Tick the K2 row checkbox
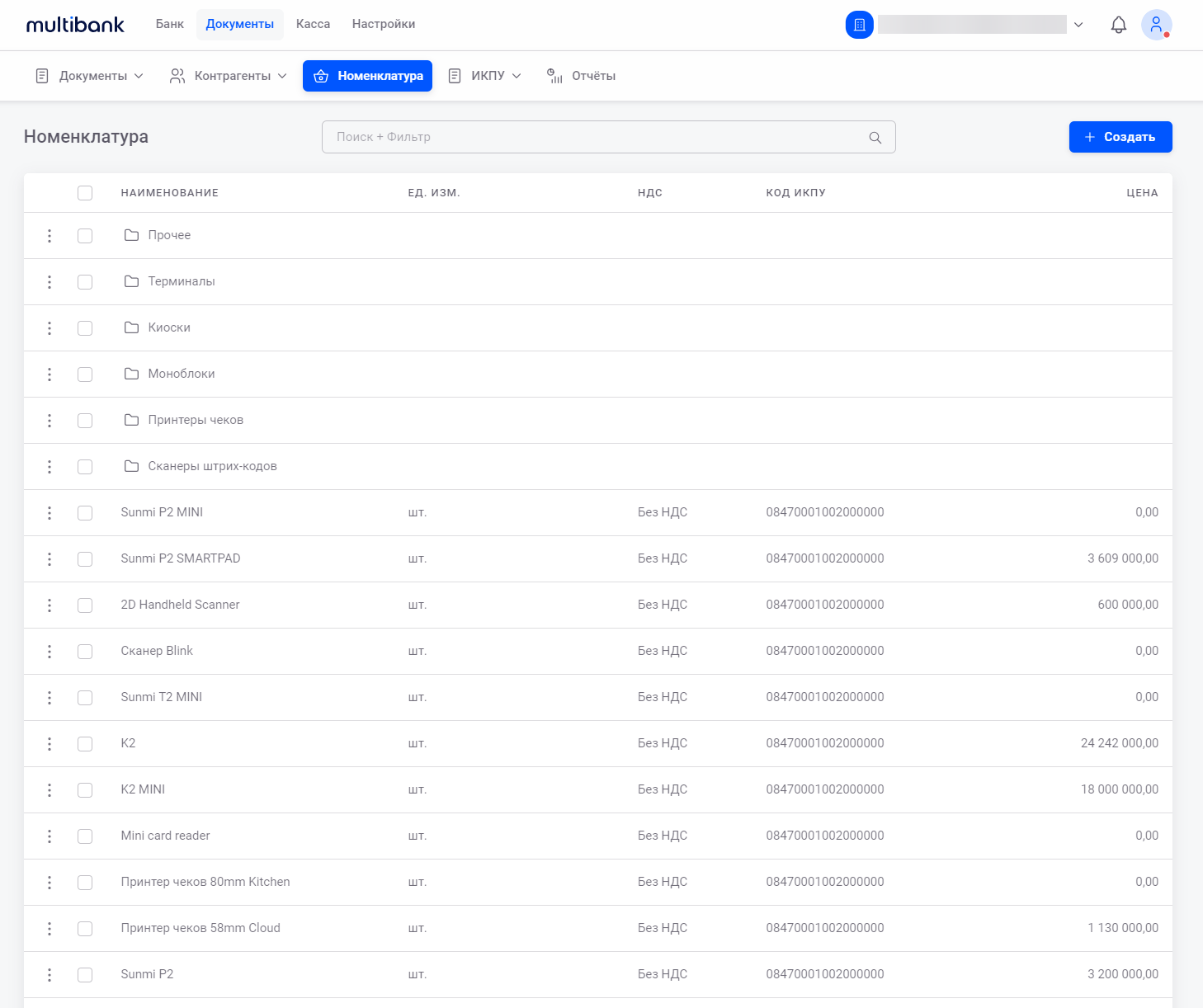This screenshot has width=1203, height=1008. [85, 744]
